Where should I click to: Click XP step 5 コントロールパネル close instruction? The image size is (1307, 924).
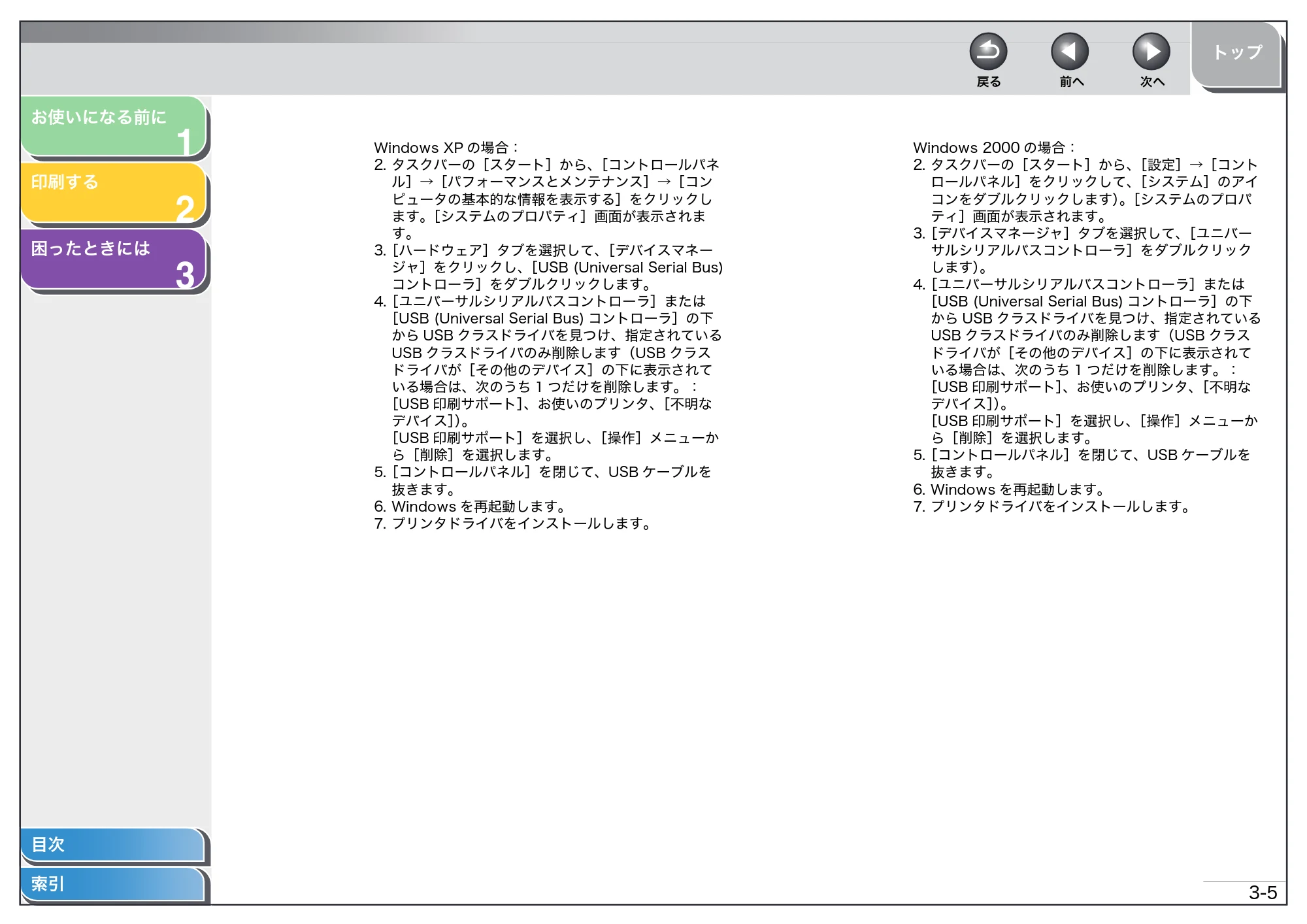click(x=543, y=480)
